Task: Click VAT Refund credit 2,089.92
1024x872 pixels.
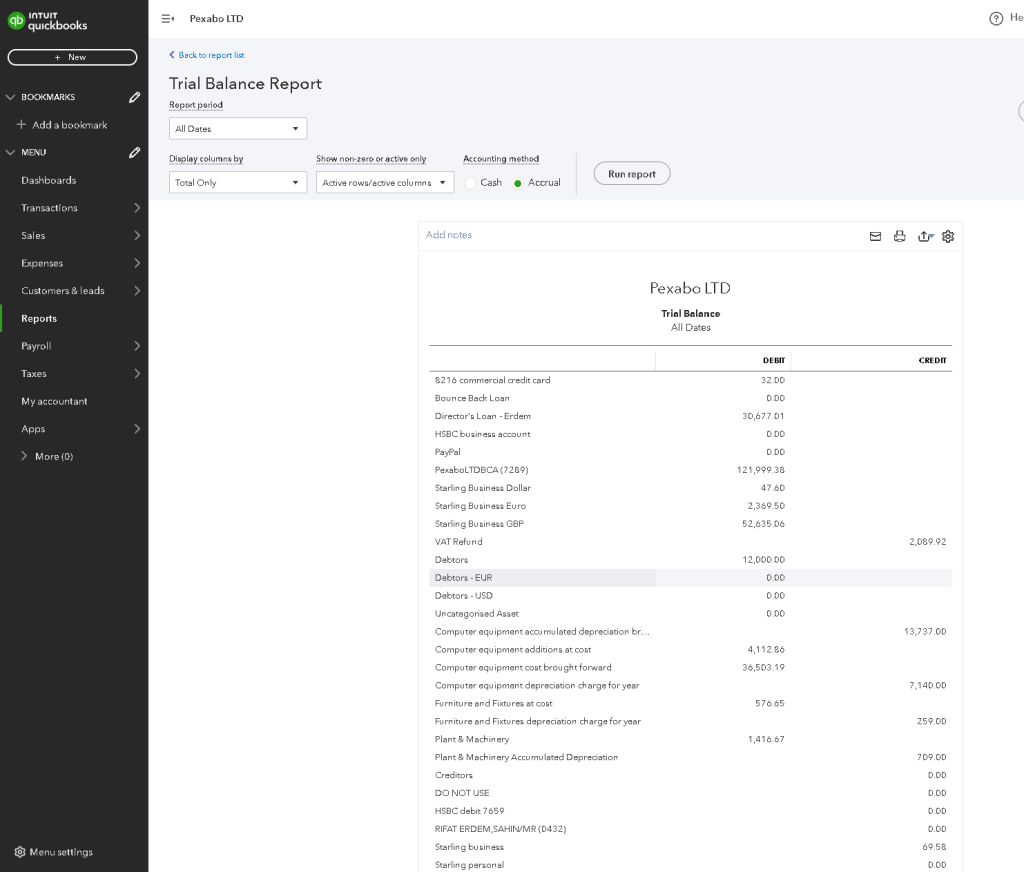Action: (927, 541)
